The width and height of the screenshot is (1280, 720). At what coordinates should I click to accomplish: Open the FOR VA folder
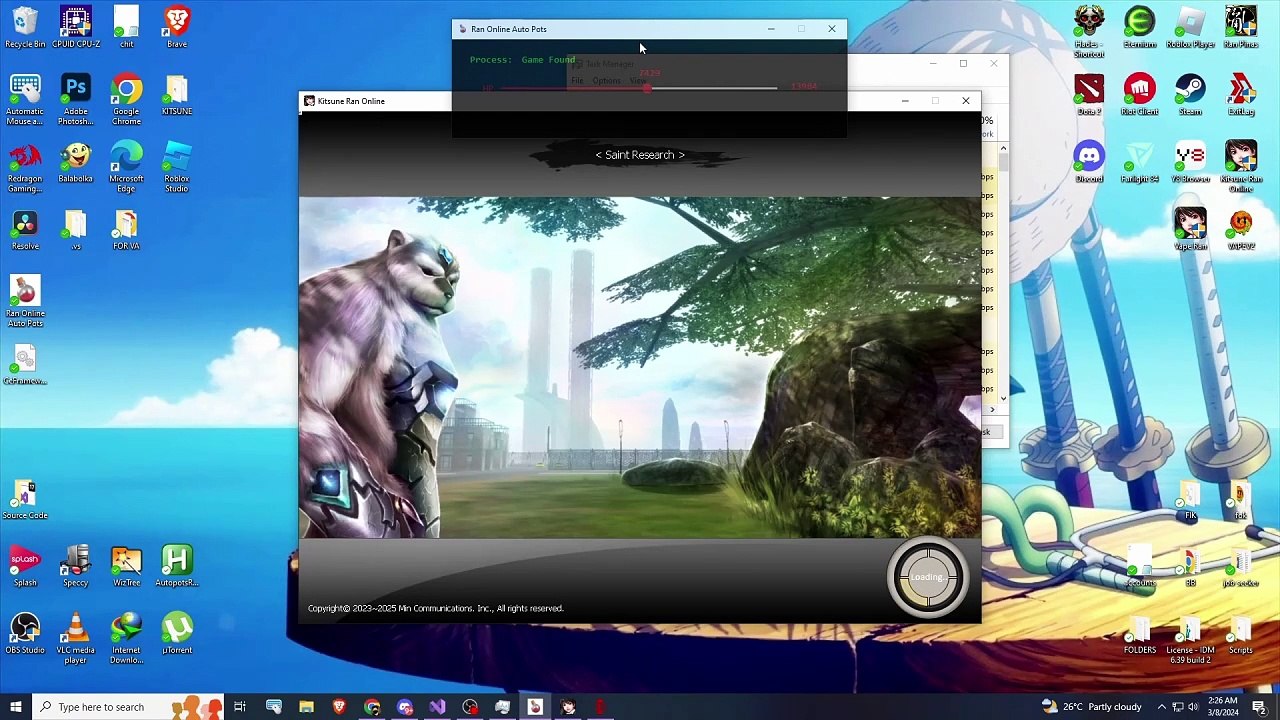coord(126,230)
